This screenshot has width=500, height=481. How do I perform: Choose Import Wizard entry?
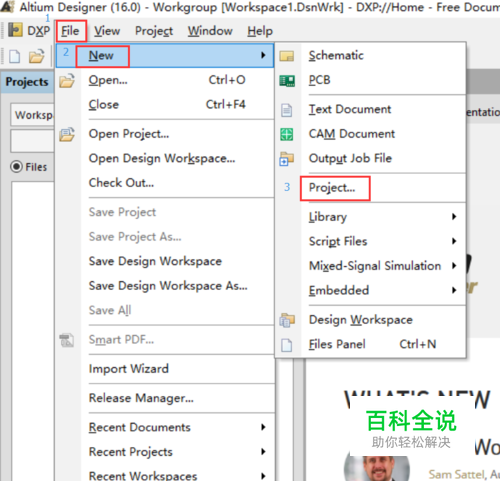click(165, 369)
